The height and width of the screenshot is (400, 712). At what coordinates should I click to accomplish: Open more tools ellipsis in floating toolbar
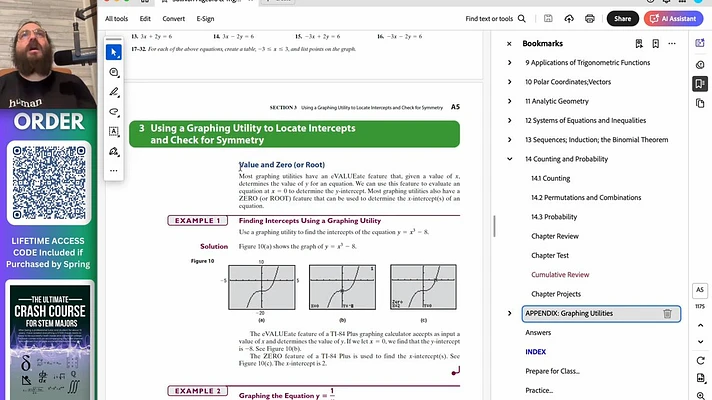[114, 171]
